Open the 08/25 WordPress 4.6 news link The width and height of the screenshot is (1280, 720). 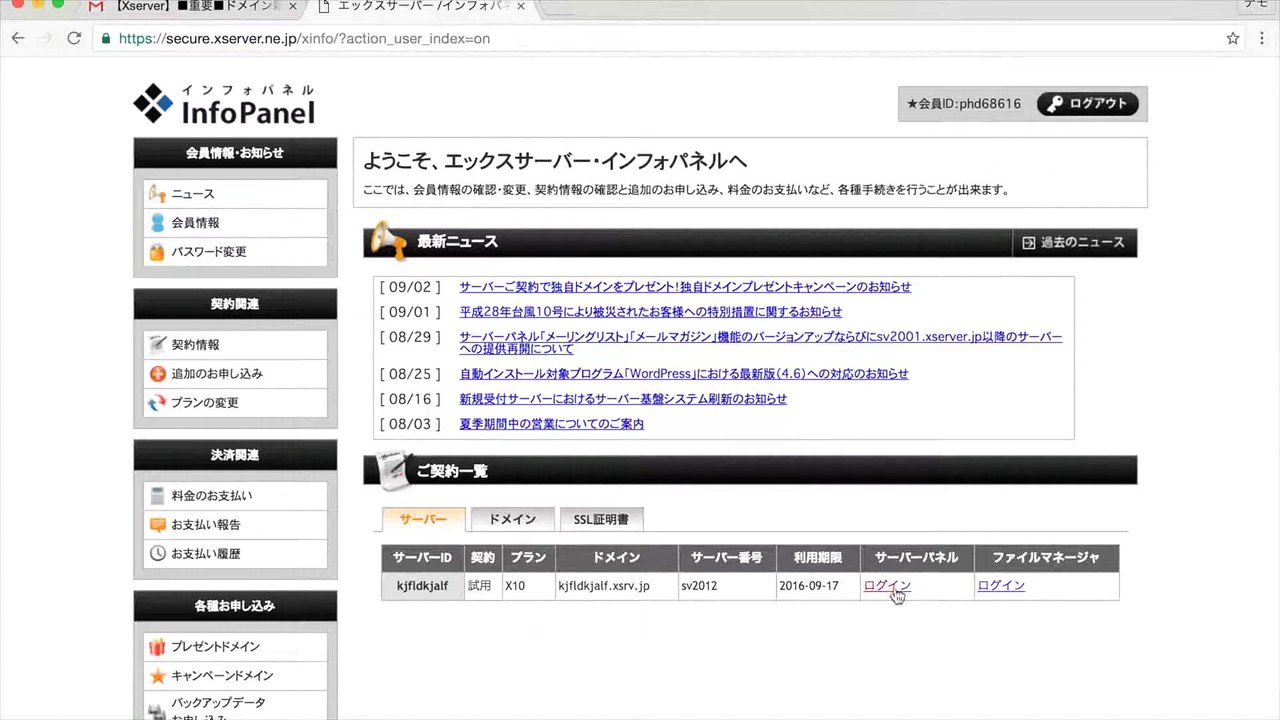tap(684, 373)
